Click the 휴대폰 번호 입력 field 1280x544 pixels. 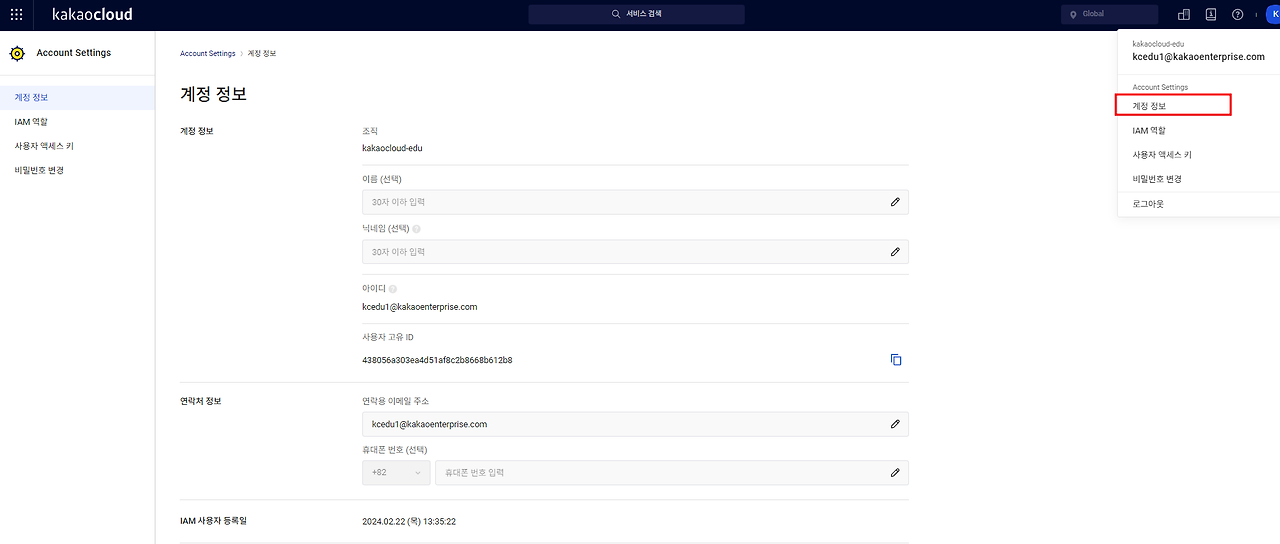point(672,472)
